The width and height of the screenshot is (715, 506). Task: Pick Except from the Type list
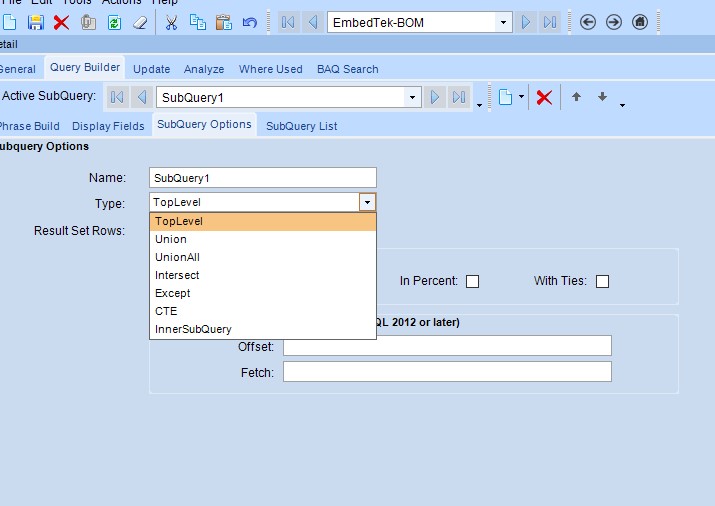pyautogui.click(x=263, y=293)
